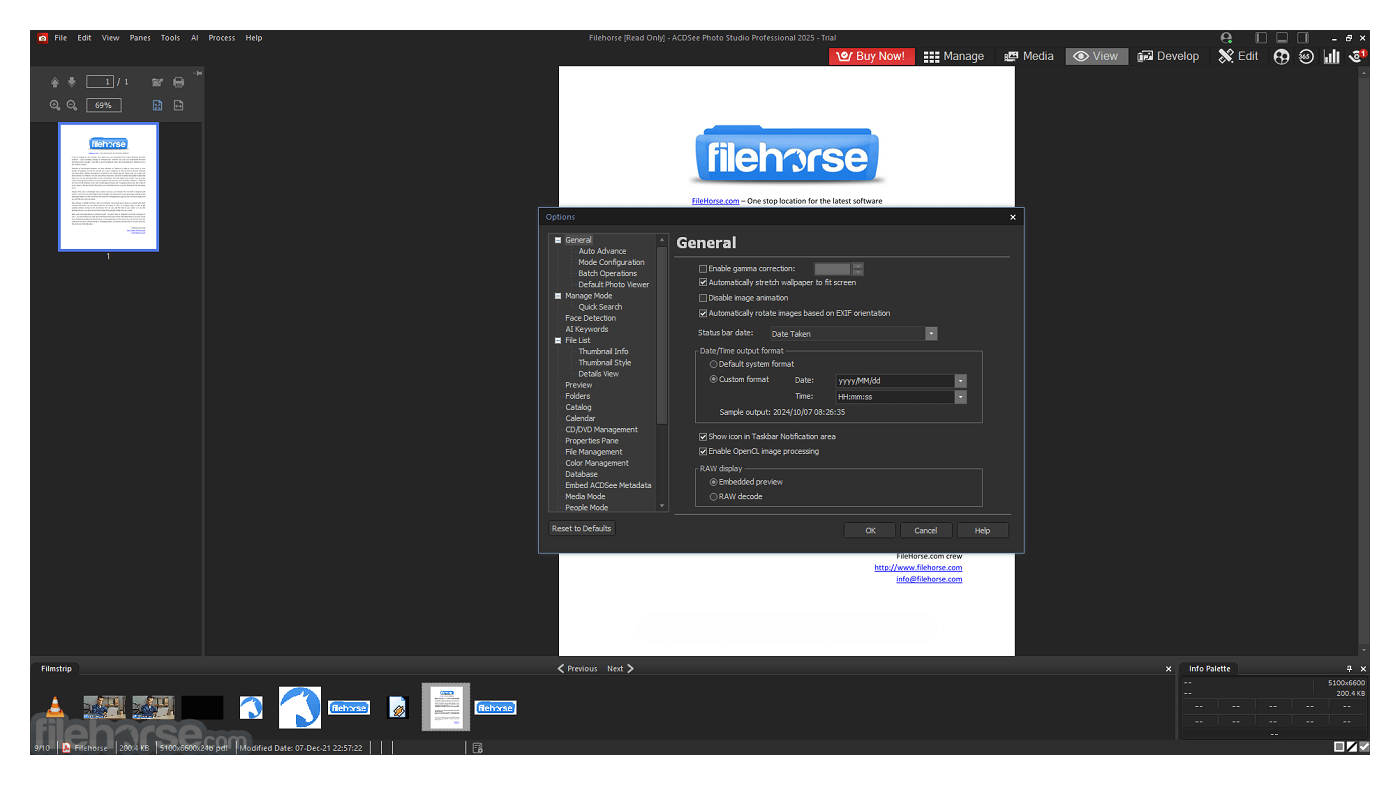1400x785 pixels.
Task: Open the File menu
Action: 61,38
